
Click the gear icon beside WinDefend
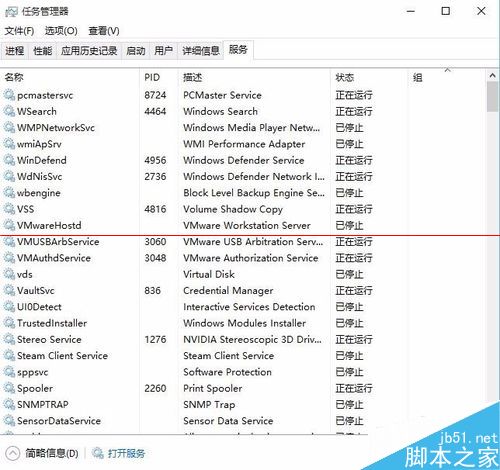click(x=9, y=160)
